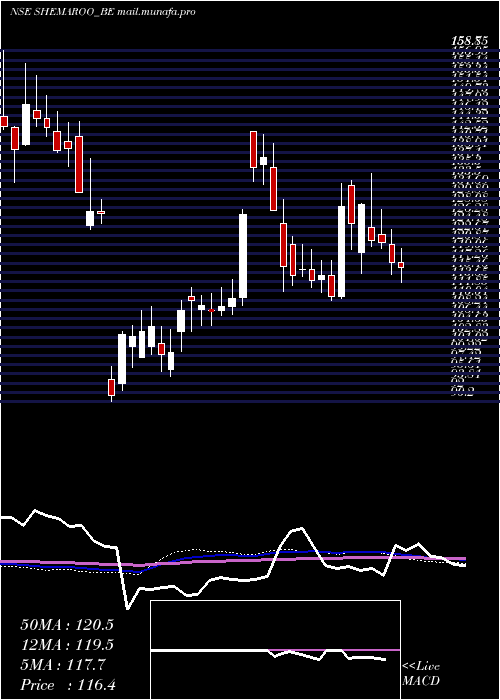This screenshot has height=700, width=500.
Task: Click the 5MA : 117.7 reading
Action: click(63, 665)
